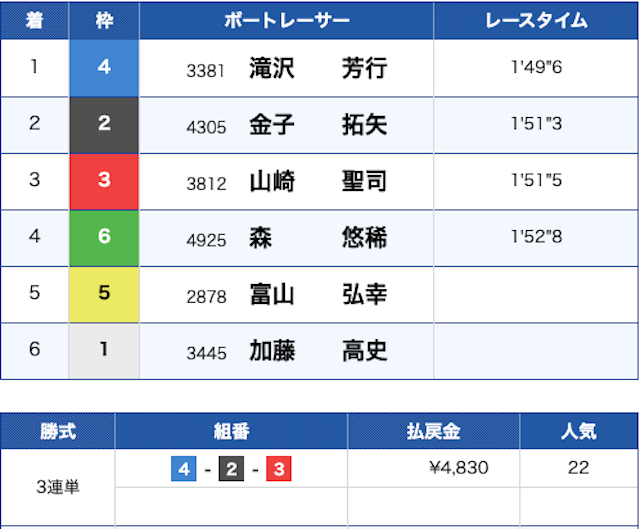Click the black lane 2 badge
The image size is (640, 529).
coord(104,125)
